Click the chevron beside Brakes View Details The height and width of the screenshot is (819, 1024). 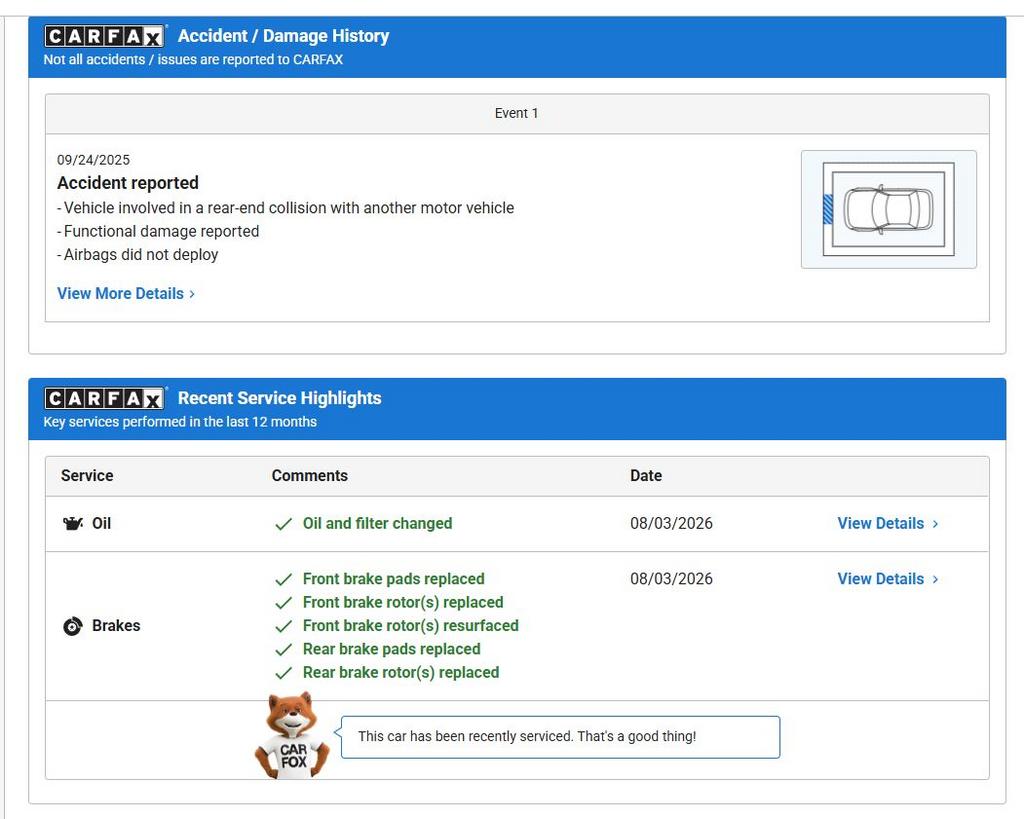click(x=935, y=579)
